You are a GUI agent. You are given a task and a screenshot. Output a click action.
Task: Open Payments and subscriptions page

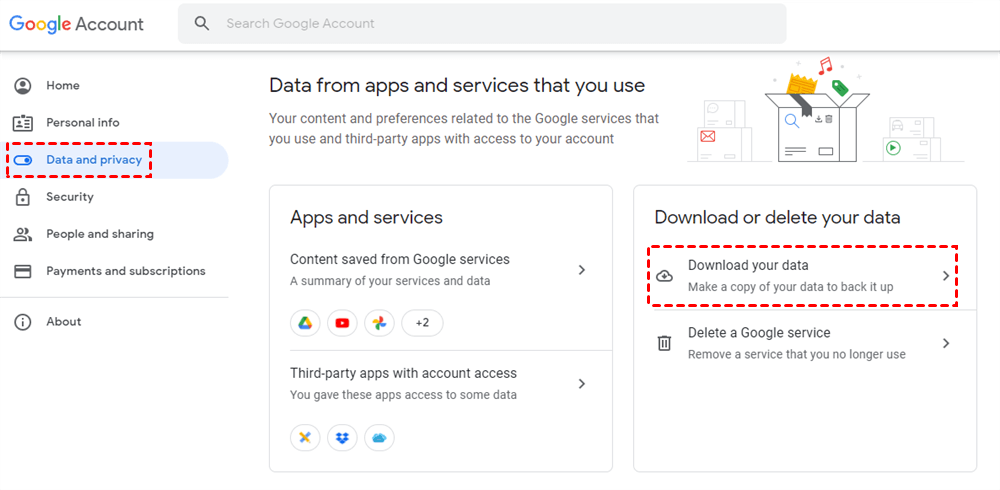tap(125, 271)
